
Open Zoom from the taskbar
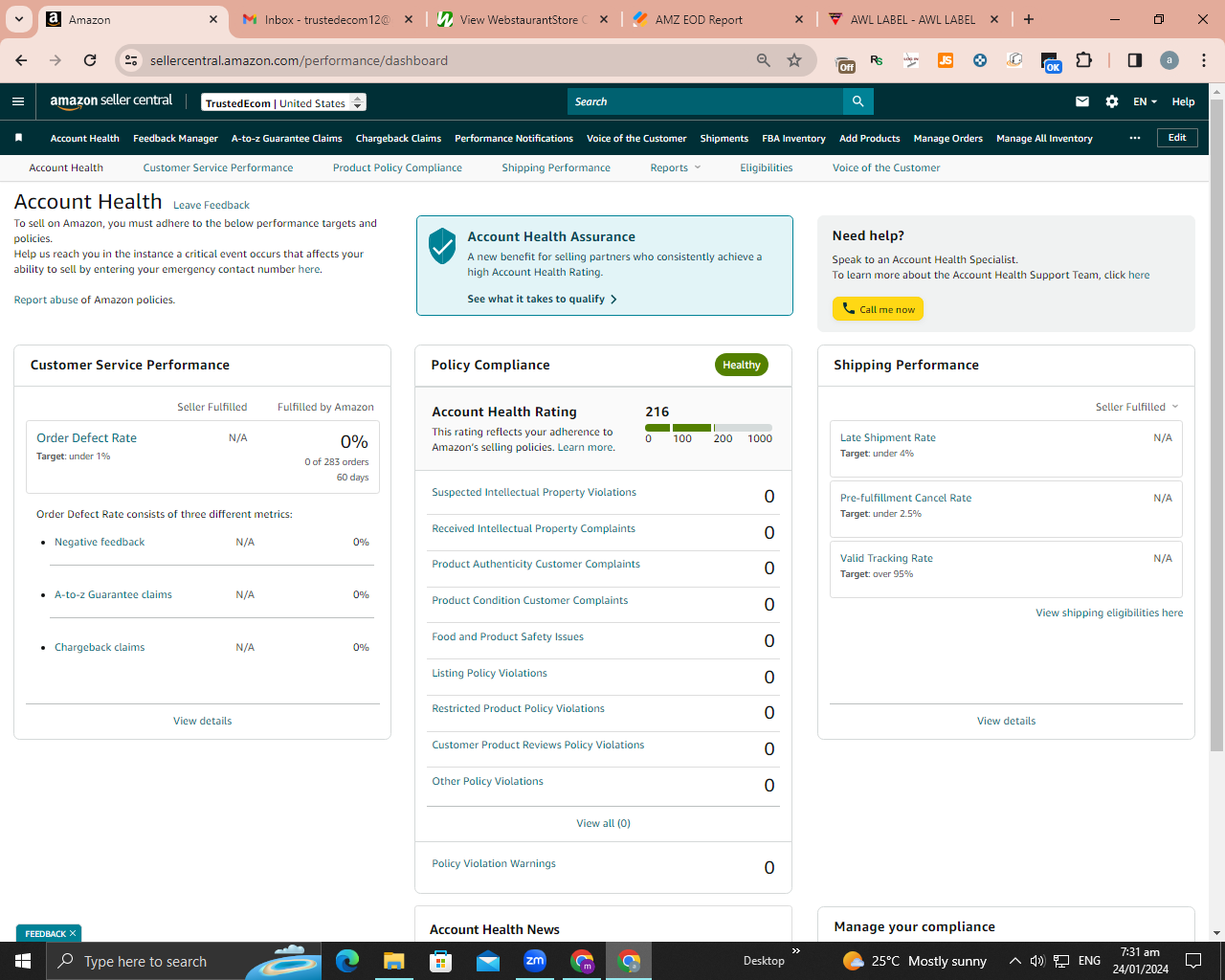pos(535,961)
